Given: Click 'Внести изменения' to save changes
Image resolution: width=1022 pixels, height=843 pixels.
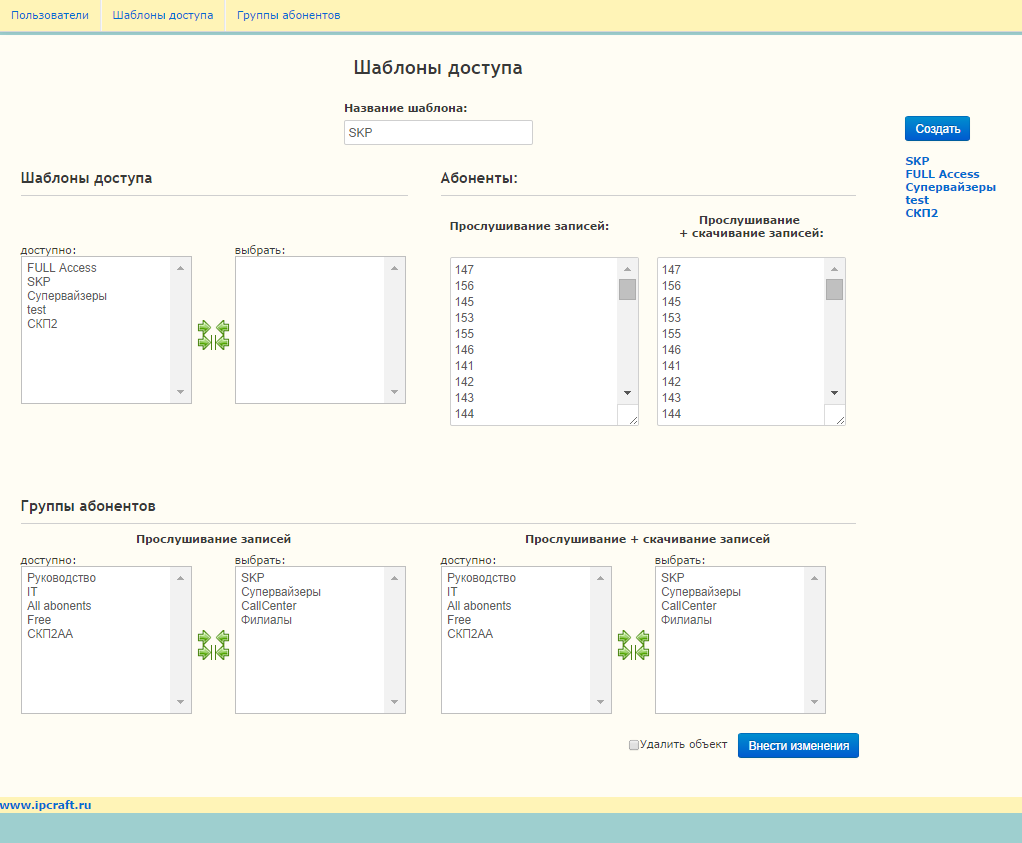Looking at the screenshot, I should click(798, 746).
